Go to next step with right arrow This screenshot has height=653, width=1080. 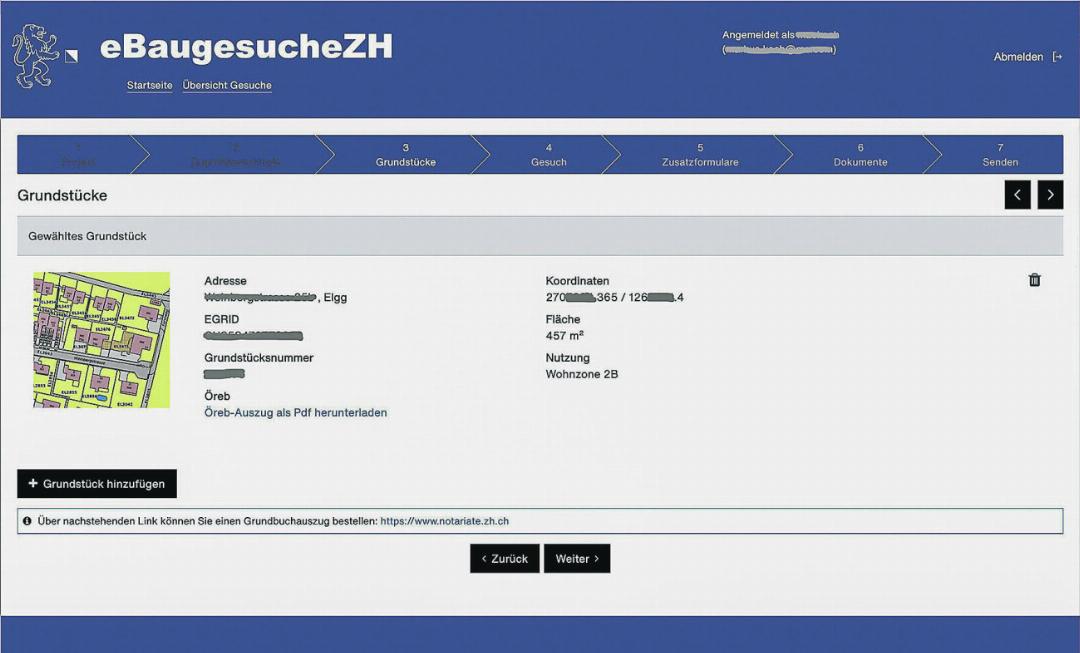1050,195
